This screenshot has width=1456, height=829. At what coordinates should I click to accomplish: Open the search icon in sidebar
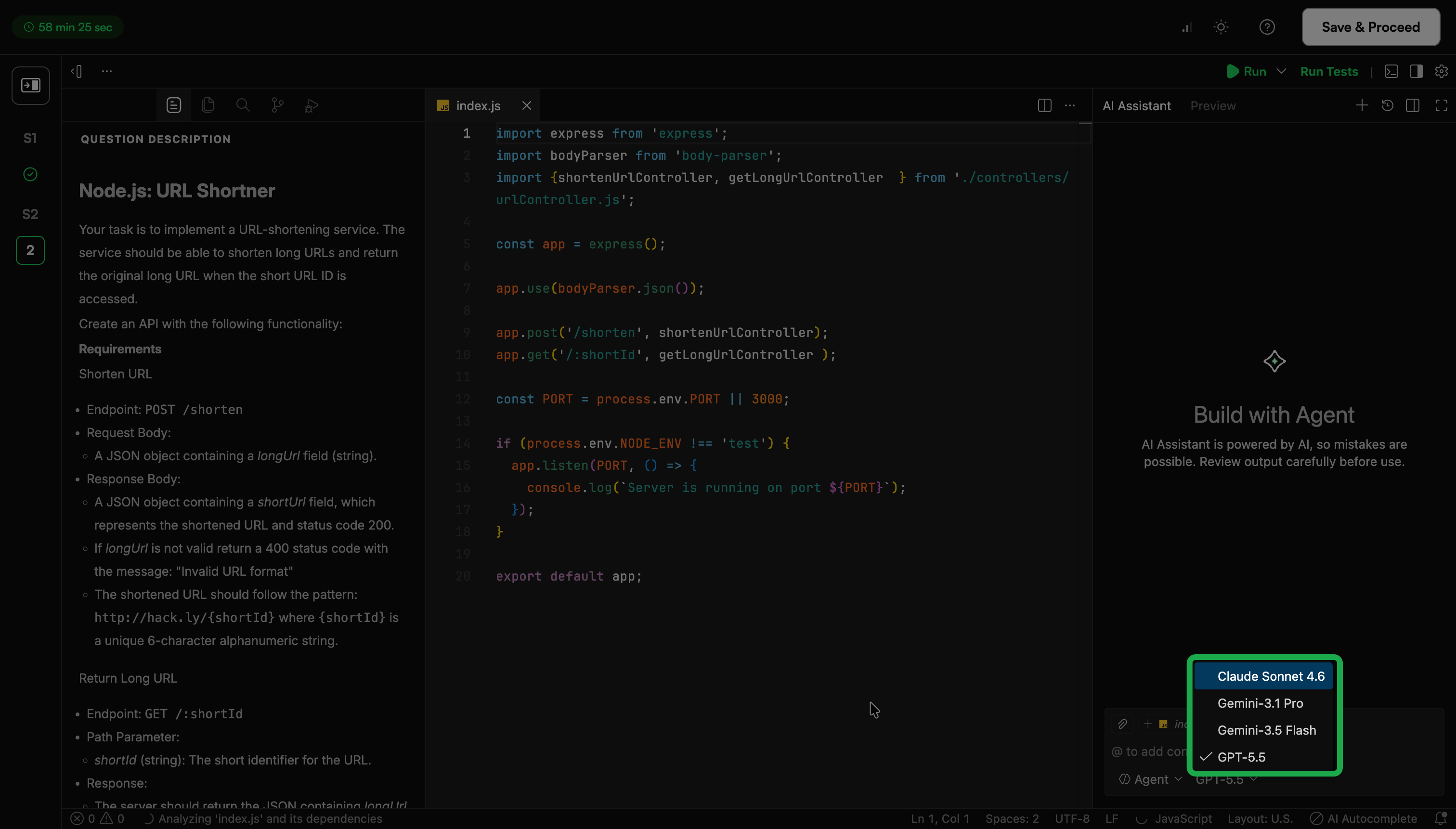[243, 105]
